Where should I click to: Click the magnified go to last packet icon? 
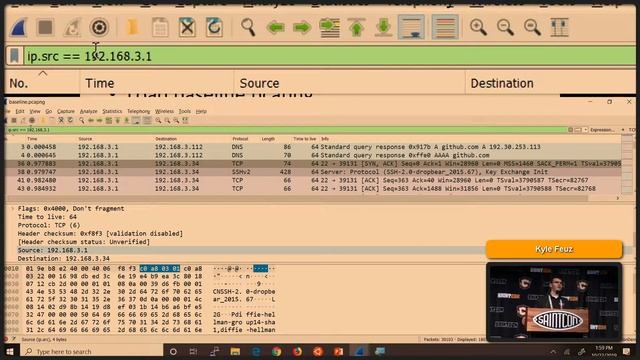coord(383,27)
